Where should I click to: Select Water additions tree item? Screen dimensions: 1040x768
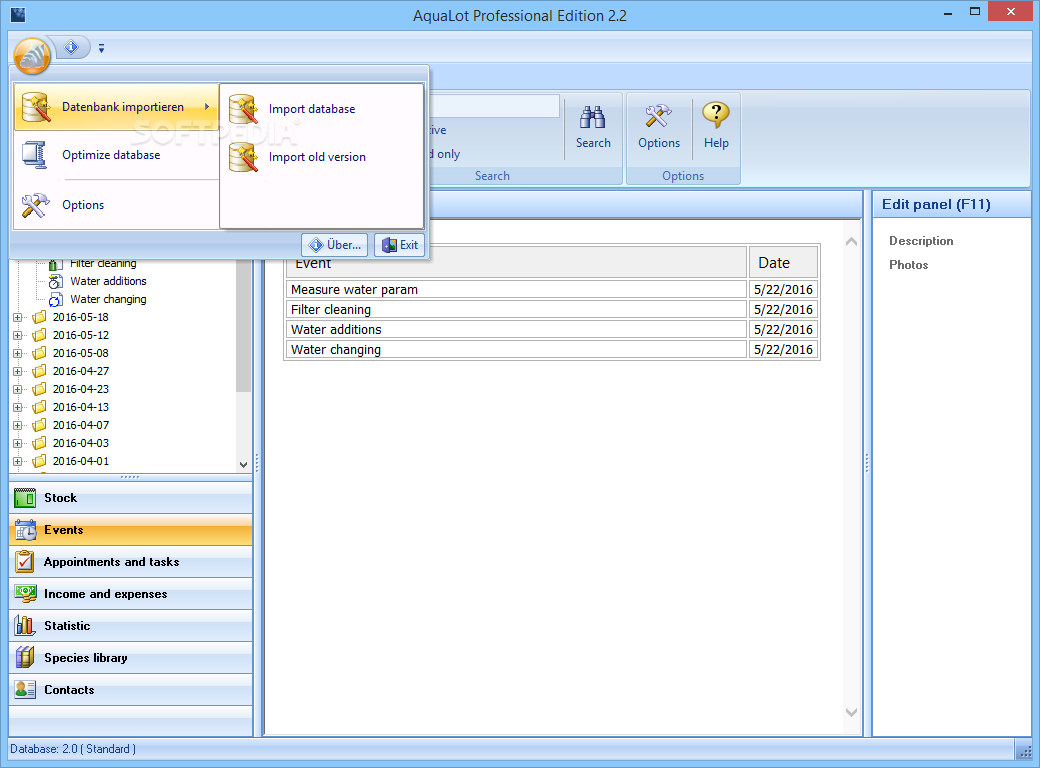coord(108,281)
